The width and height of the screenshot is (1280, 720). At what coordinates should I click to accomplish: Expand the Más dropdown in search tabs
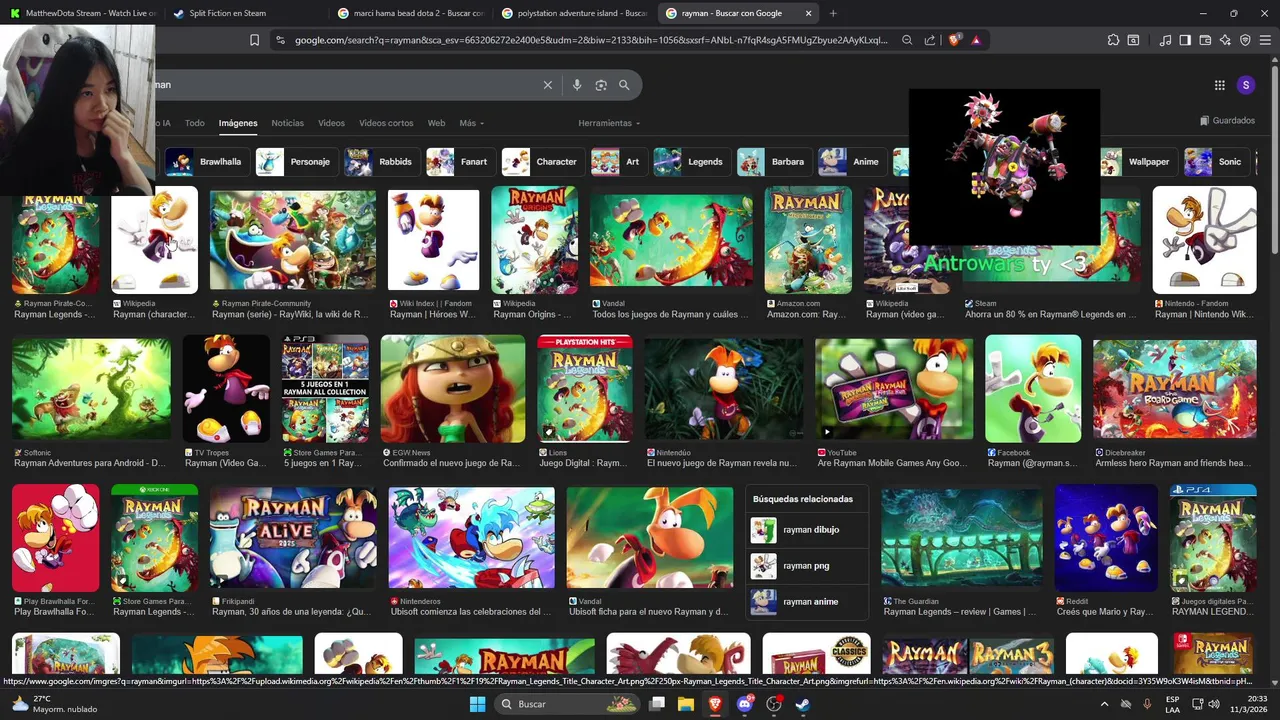(471, 123)
